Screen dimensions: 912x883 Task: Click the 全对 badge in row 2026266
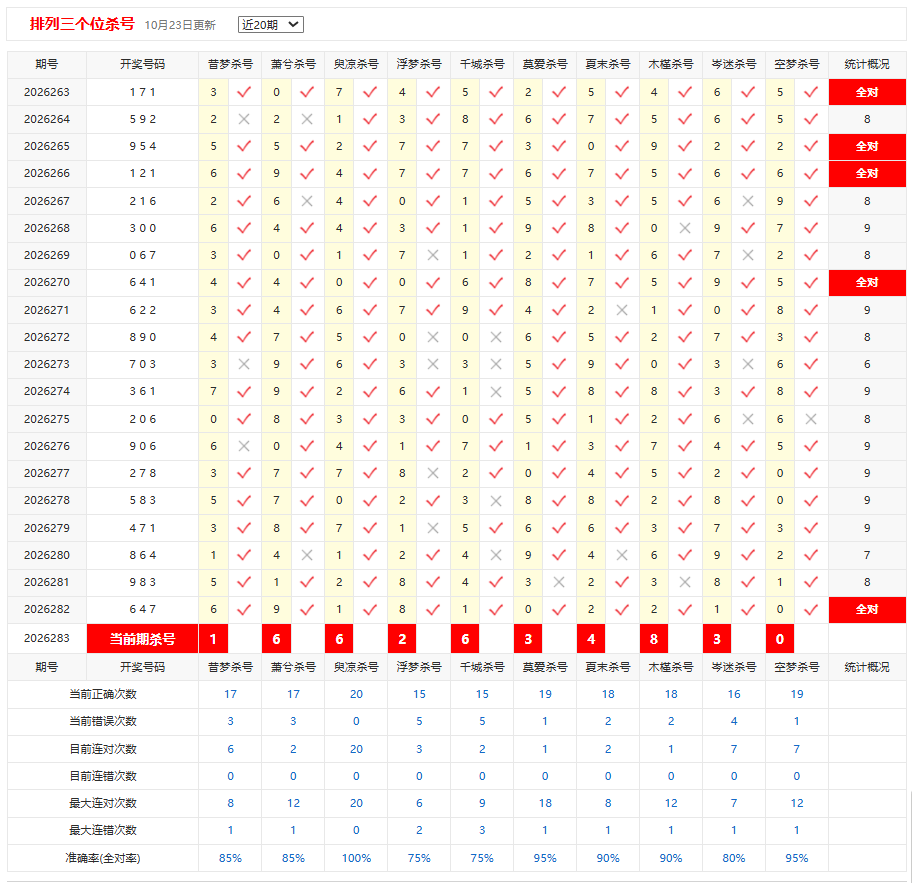(867, 173)
